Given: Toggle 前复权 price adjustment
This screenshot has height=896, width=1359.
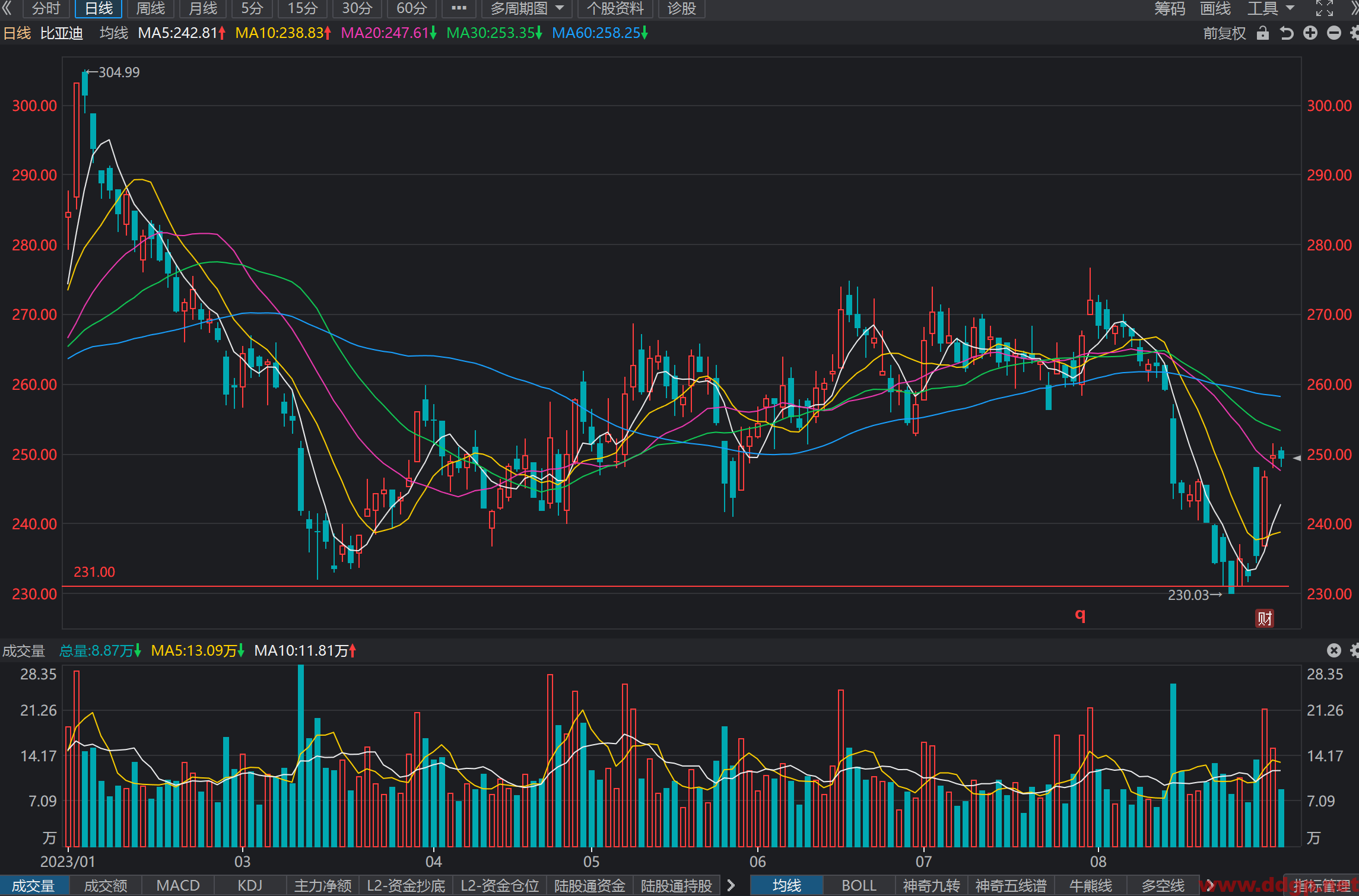Looking at the screenshot, I should point(1224,33).
